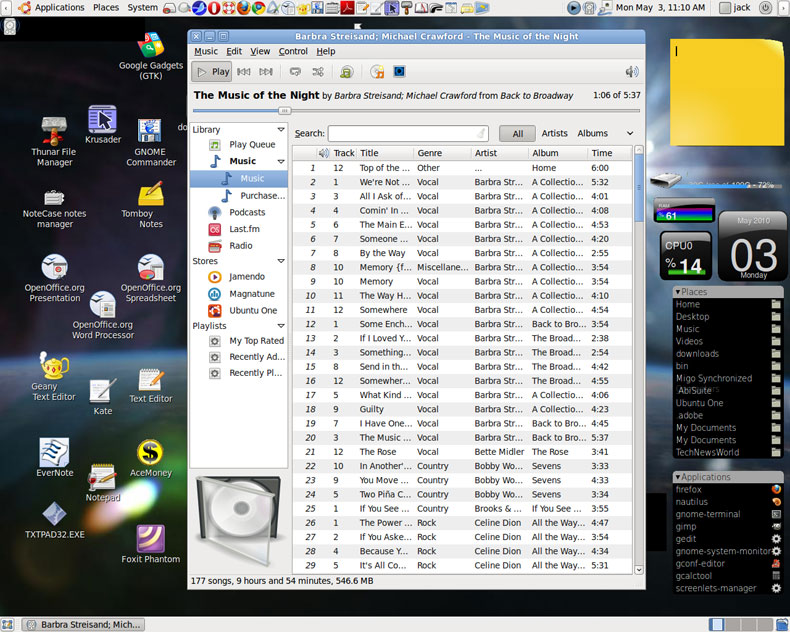Filter search by Artists

click(554, 134)
